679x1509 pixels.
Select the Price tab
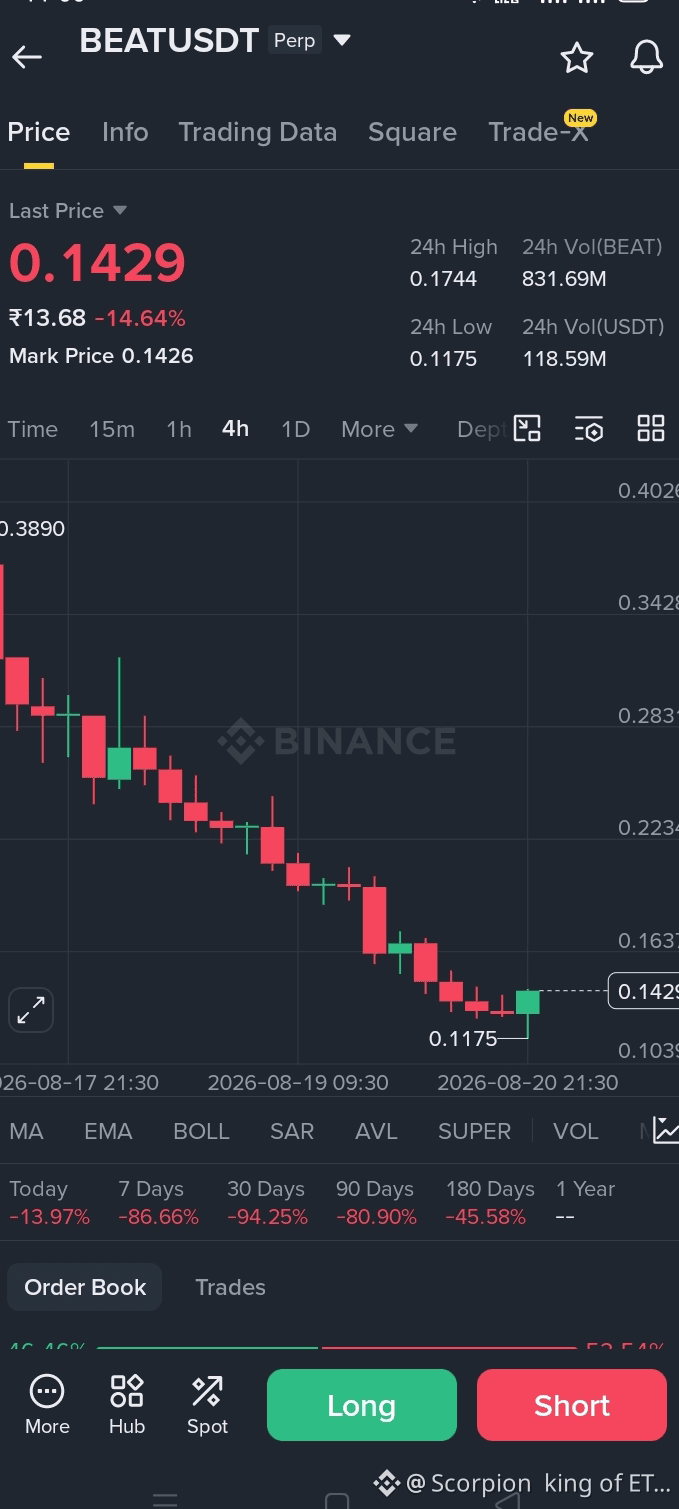[x=39, y=132]
